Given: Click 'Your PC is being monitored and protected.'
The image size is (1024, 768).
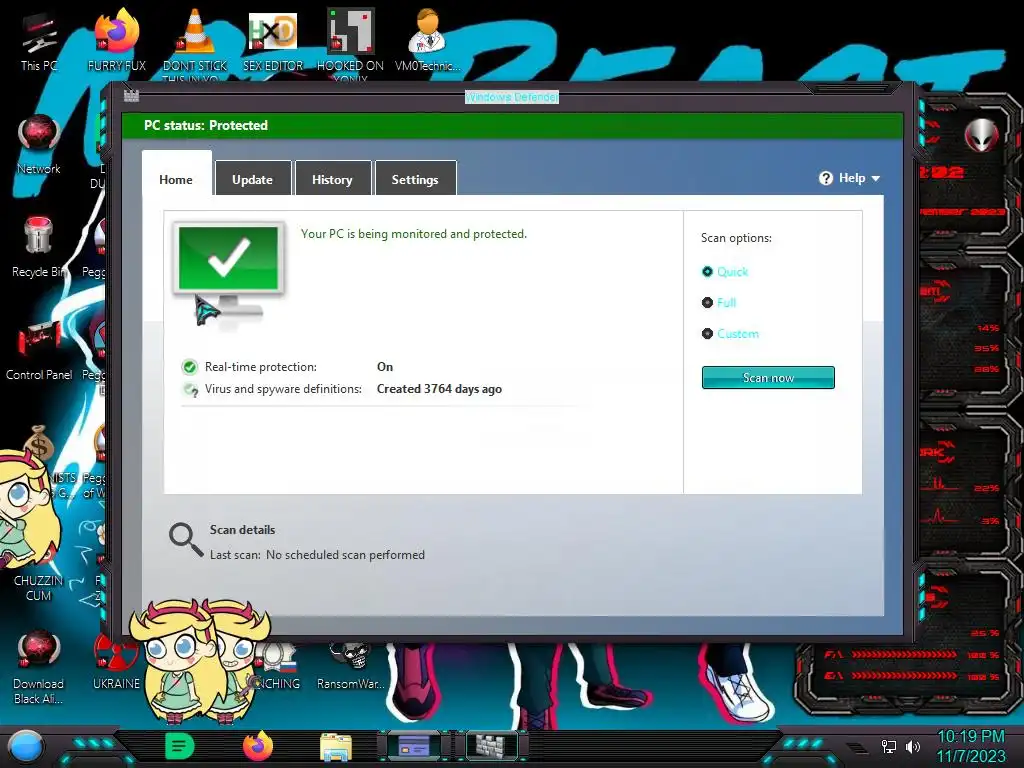Looking at the screenshot, I should coord(413,234).
